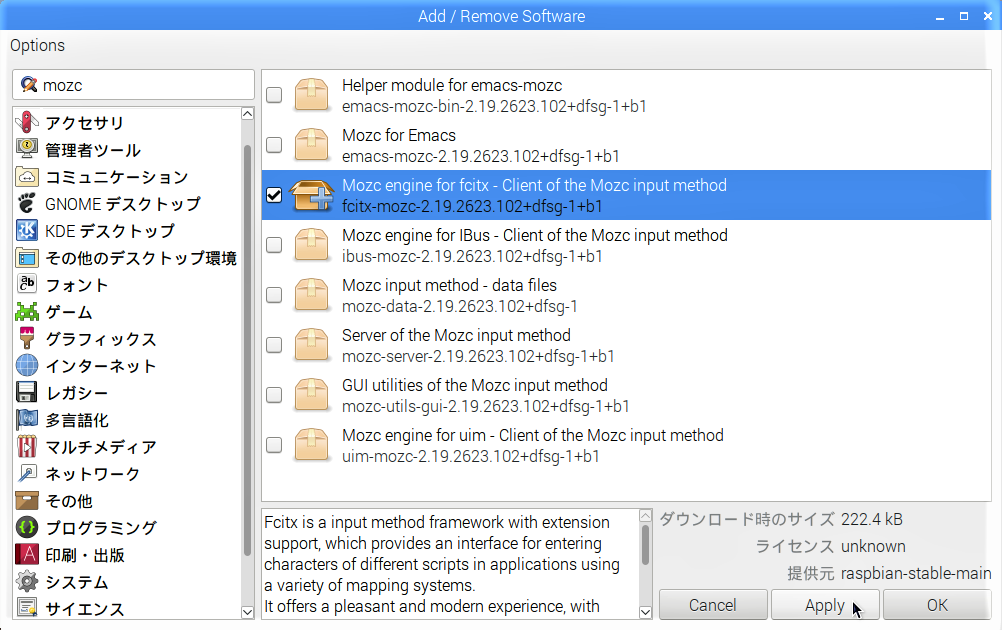Select the グラフィックス paintbrush icon
This screenshot has height=630, width=1002.
[27, 338]
